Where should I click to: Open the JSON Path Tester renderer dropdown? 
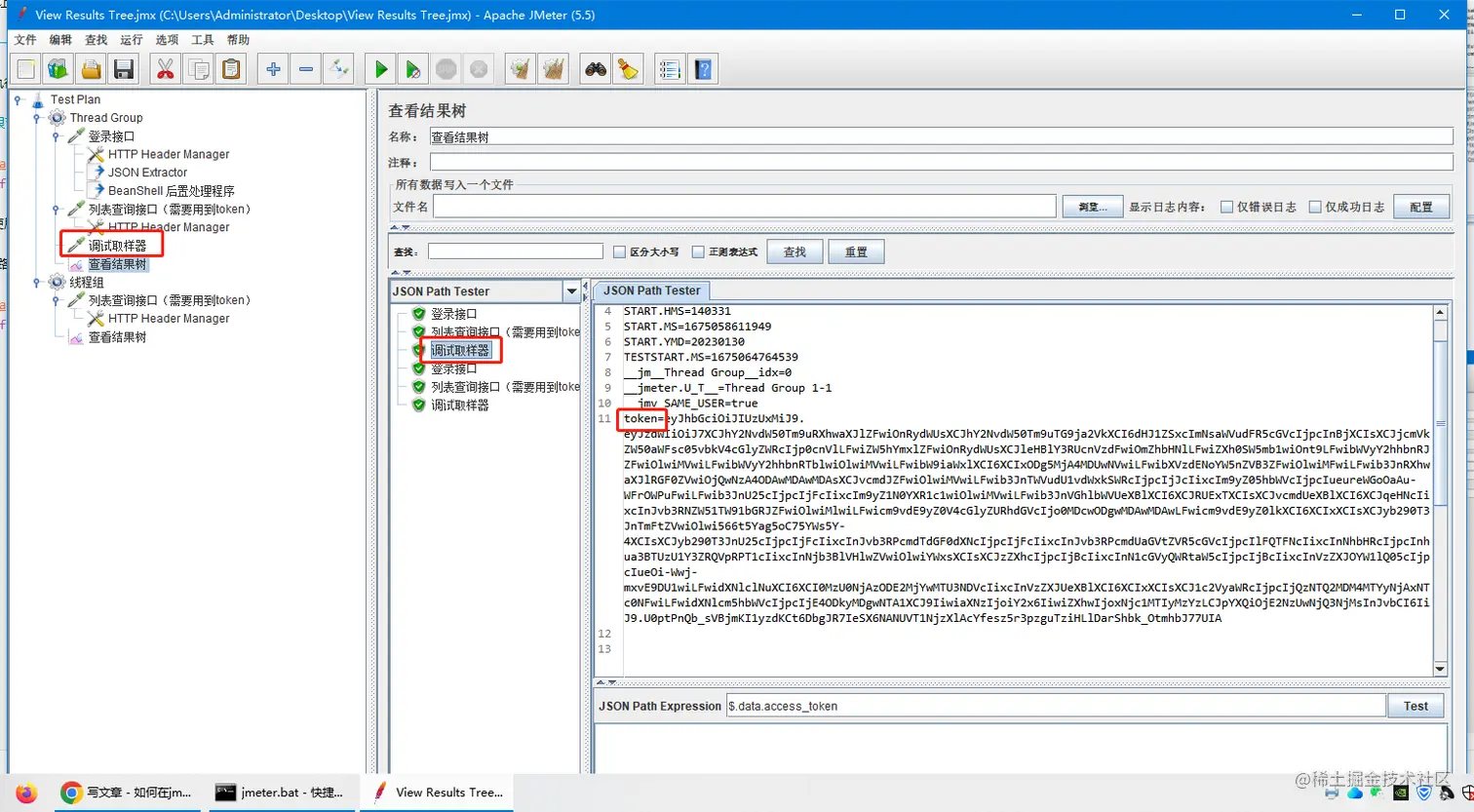pyautogui.click(x=571, y=291)
